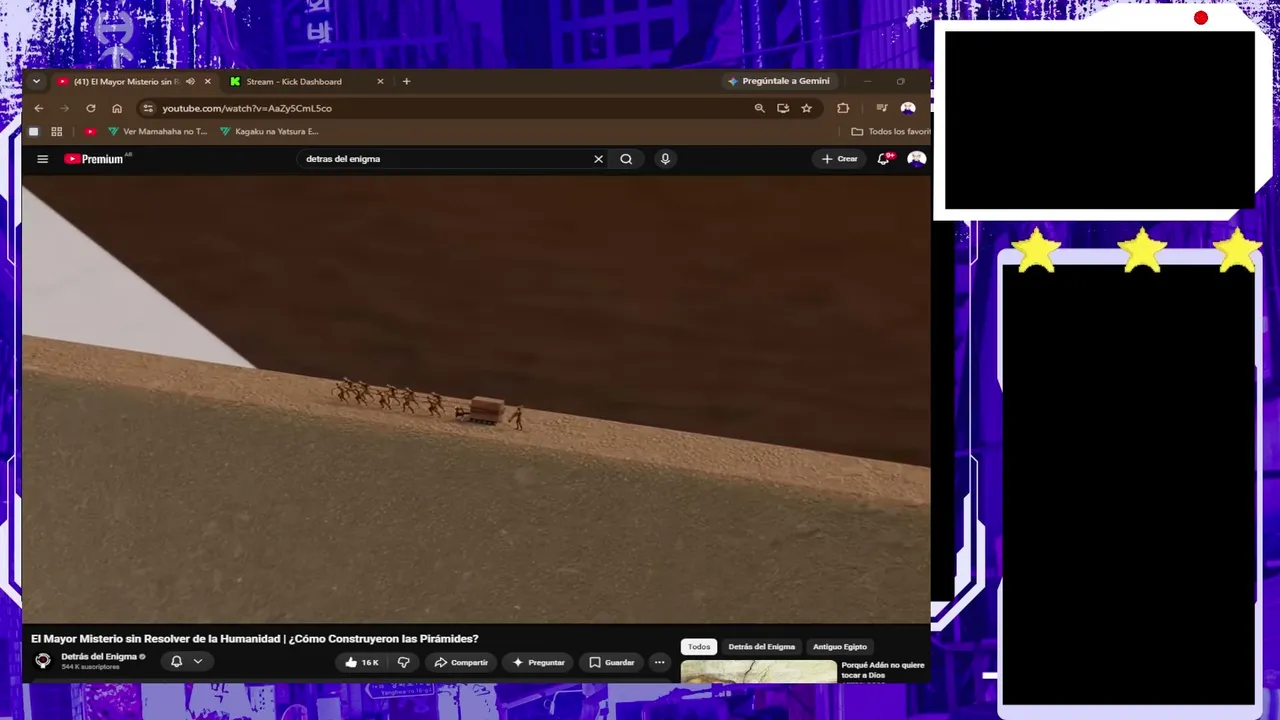Click the video player to pause

coord(476,400)
